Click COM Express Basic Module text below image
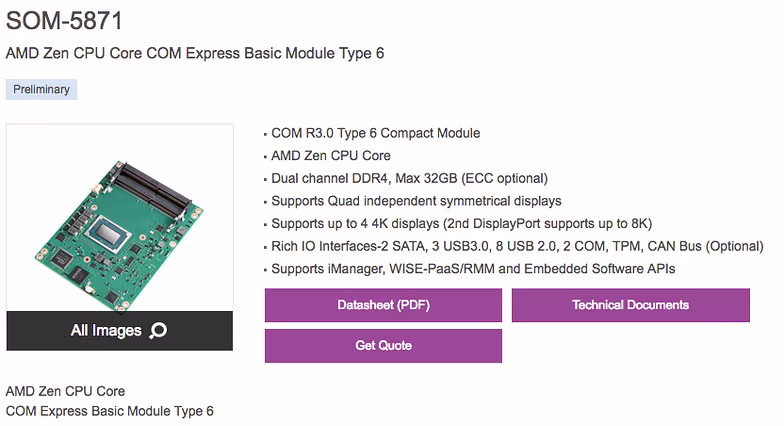 (110, 411)
